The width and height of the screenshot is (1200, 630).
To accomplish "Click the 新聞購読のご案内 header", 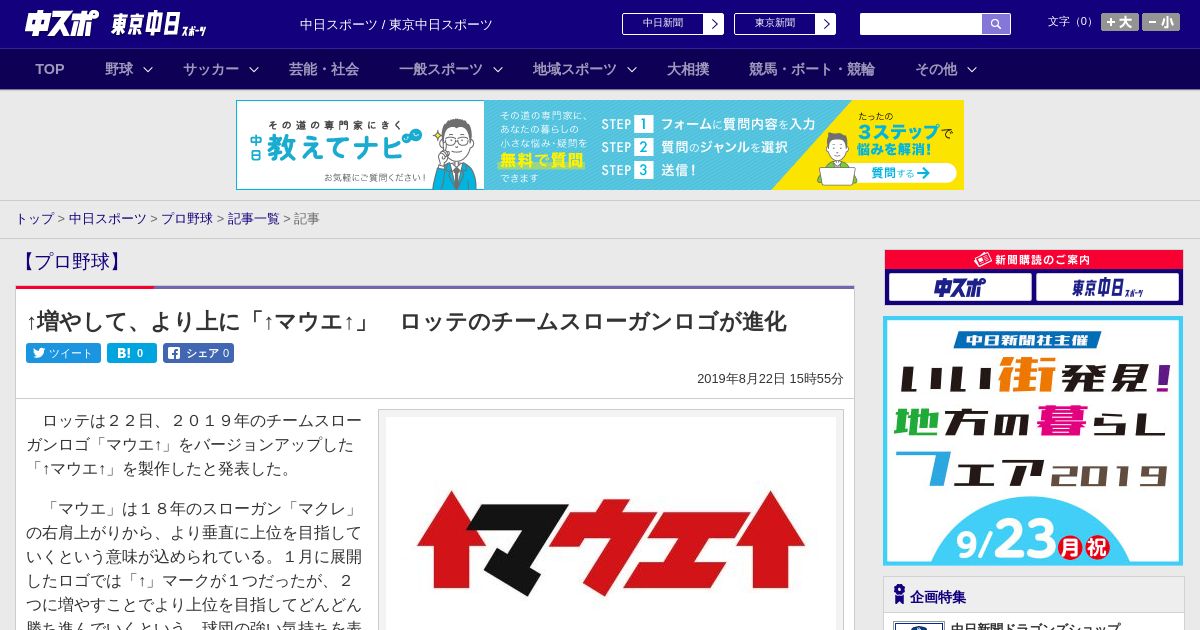I will pyautogui.click(x=1034, y=260).
